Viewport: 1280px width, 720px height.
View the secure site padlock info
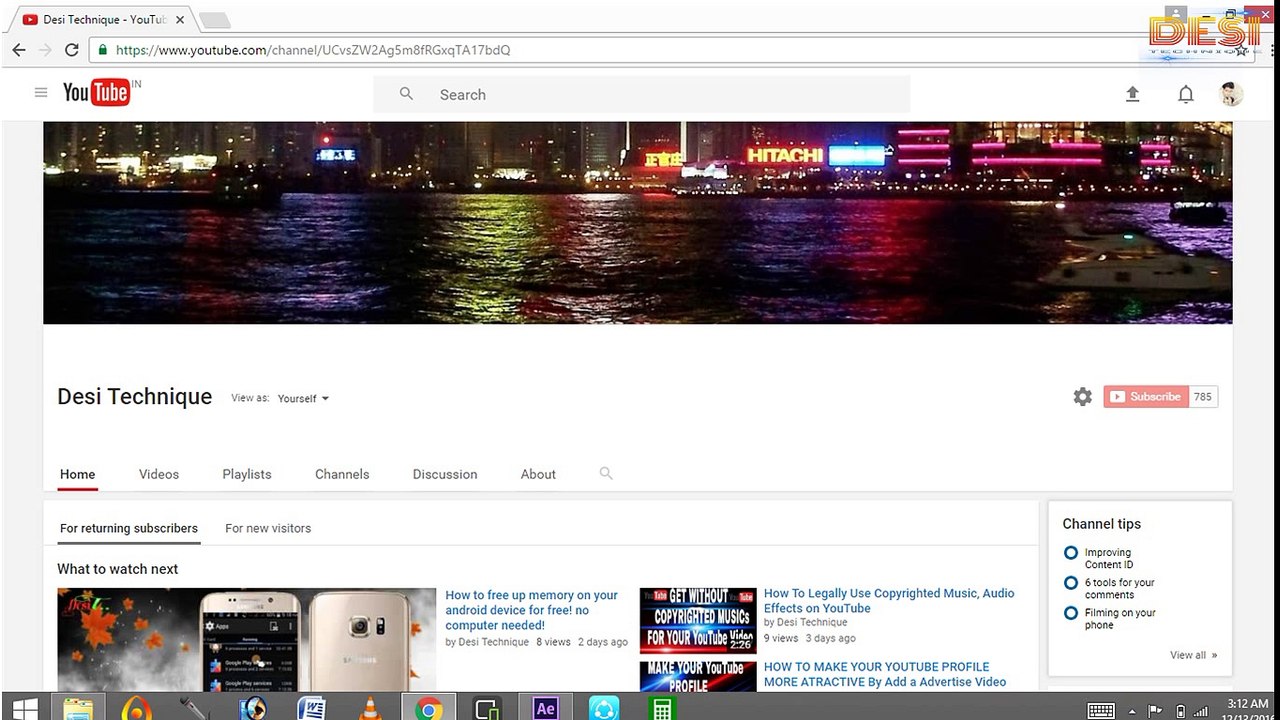(x=102, y=50)
